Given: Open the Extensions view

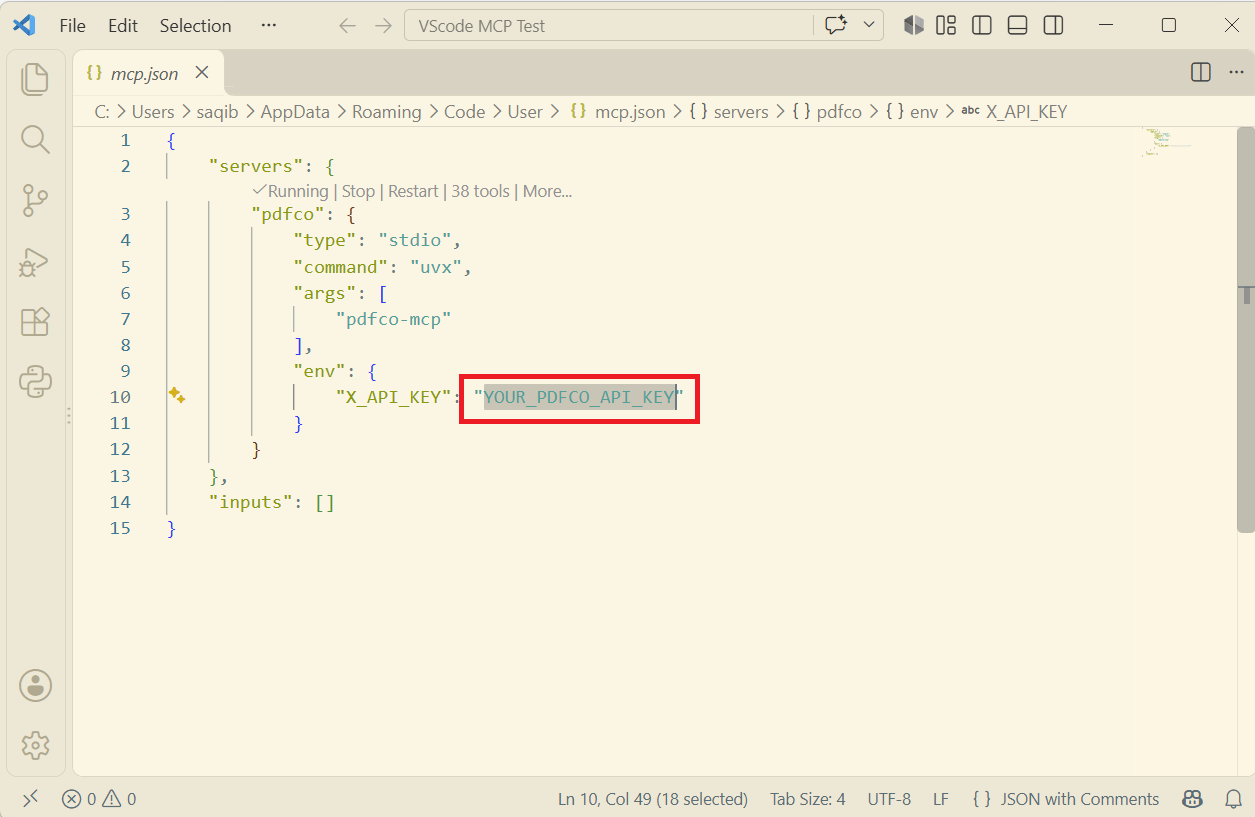Looking at the screenshot, I should 35,322.
